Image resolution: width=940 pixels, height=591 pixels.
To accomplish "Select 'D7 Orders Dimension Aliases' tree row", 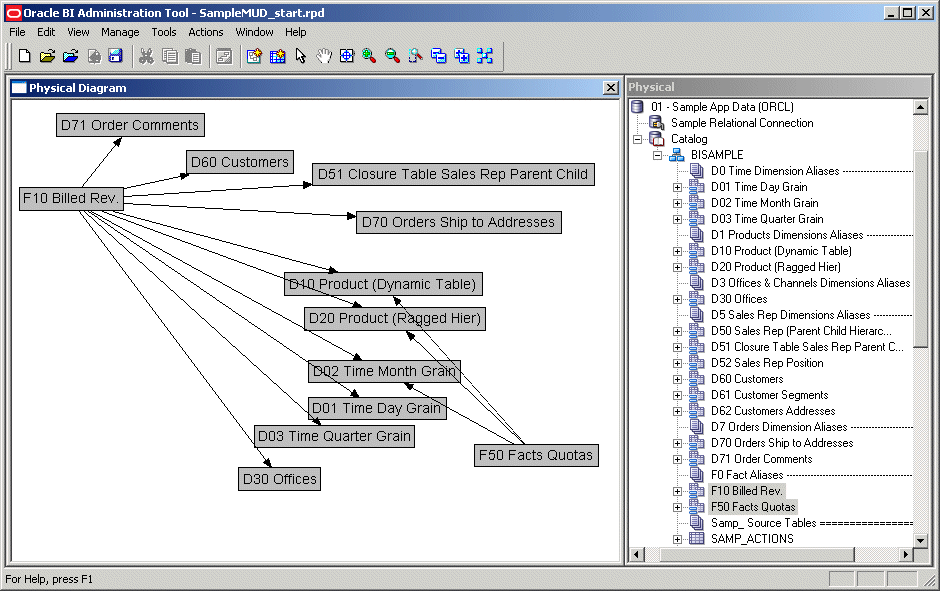I will tap(779, 427).
